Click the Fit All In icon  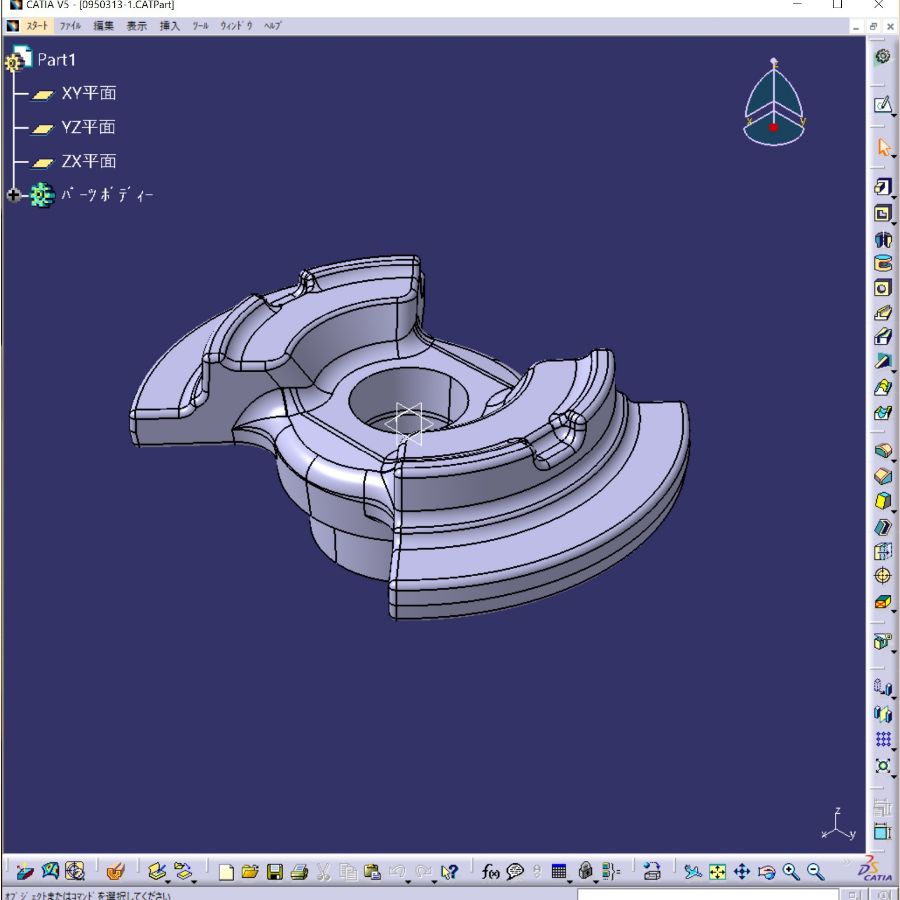pyautogui.click(x=716, y=871)
